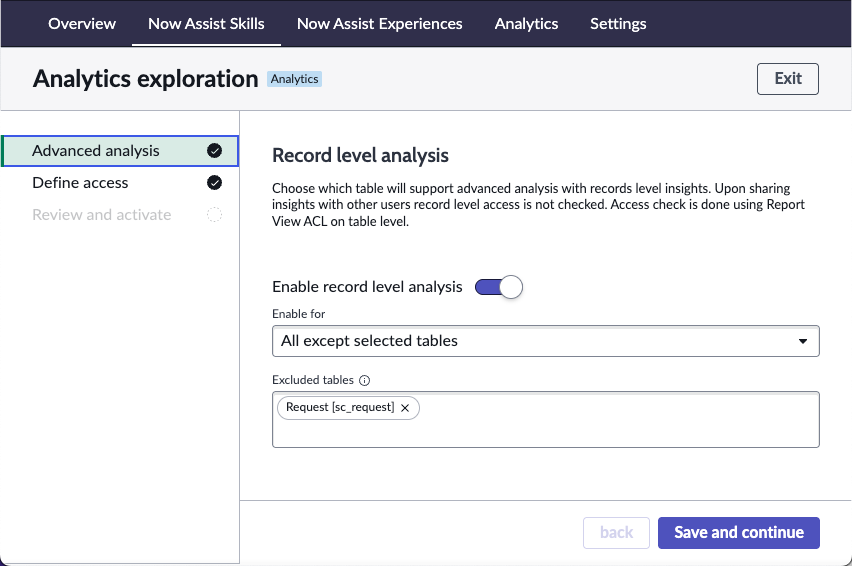This screenshot has width=852, height=566.
Task: Click the Analytics exploration page title
Action: pyautogui.click(x=145, y=79)
